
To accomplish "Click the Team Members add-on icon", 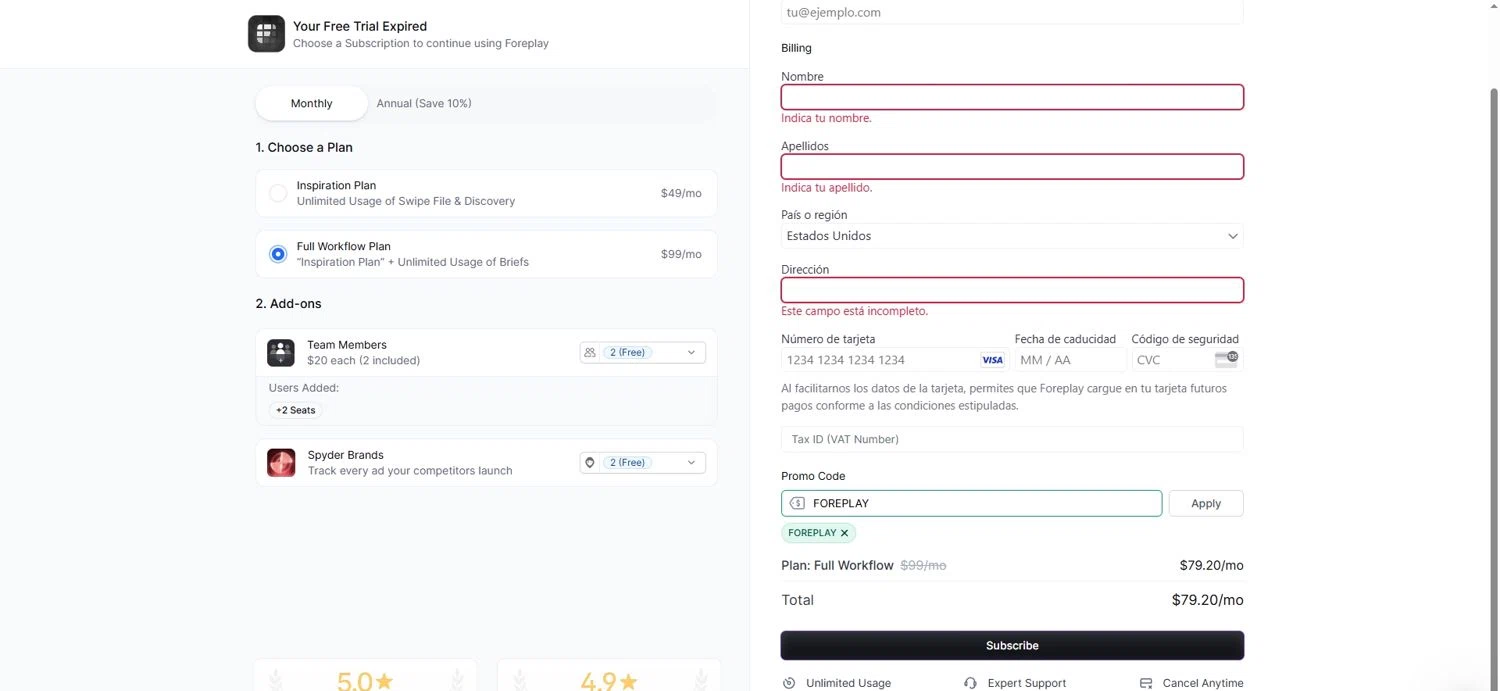I will [281, 353].
